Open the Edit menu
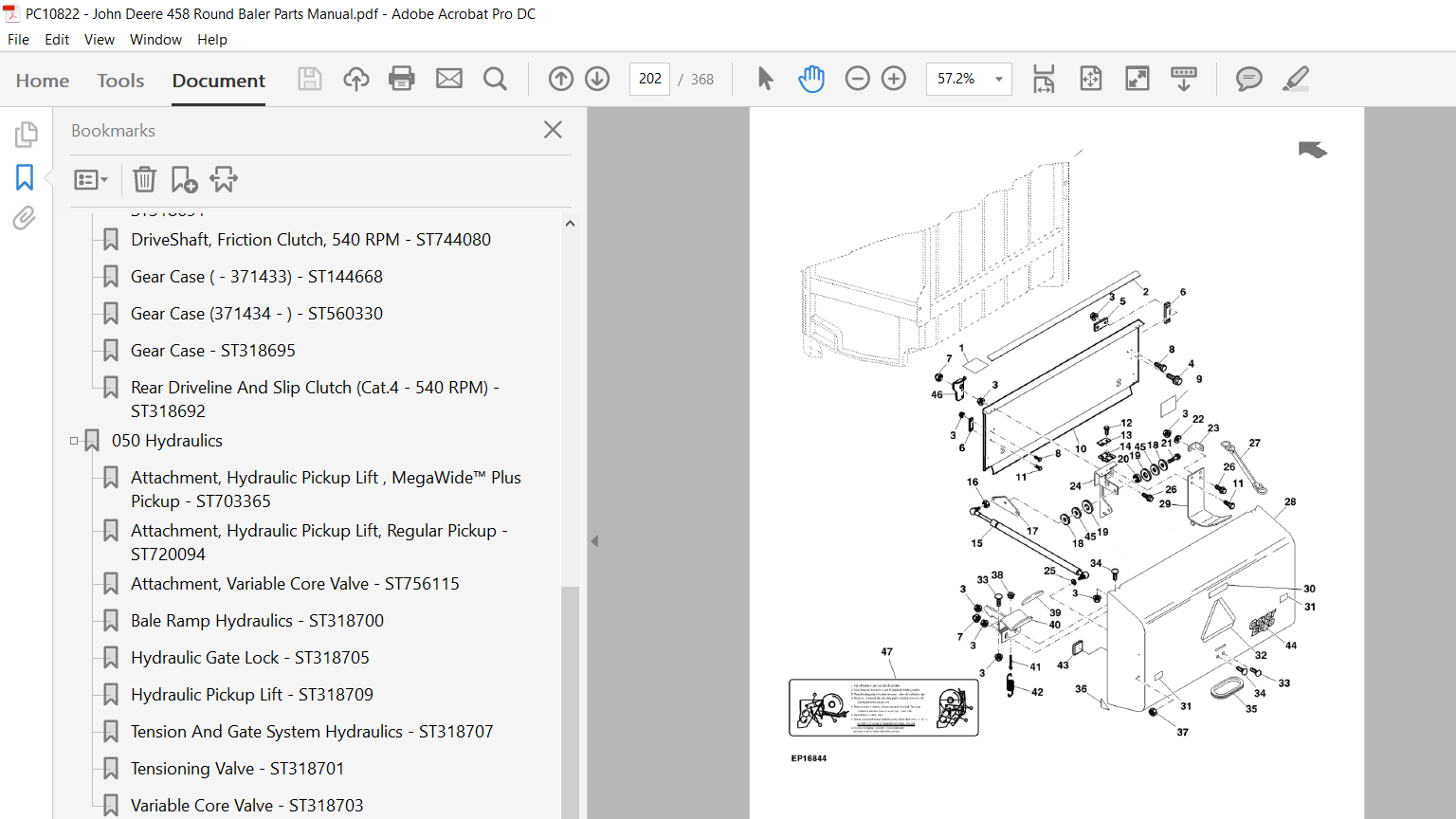 pos(57,40)
